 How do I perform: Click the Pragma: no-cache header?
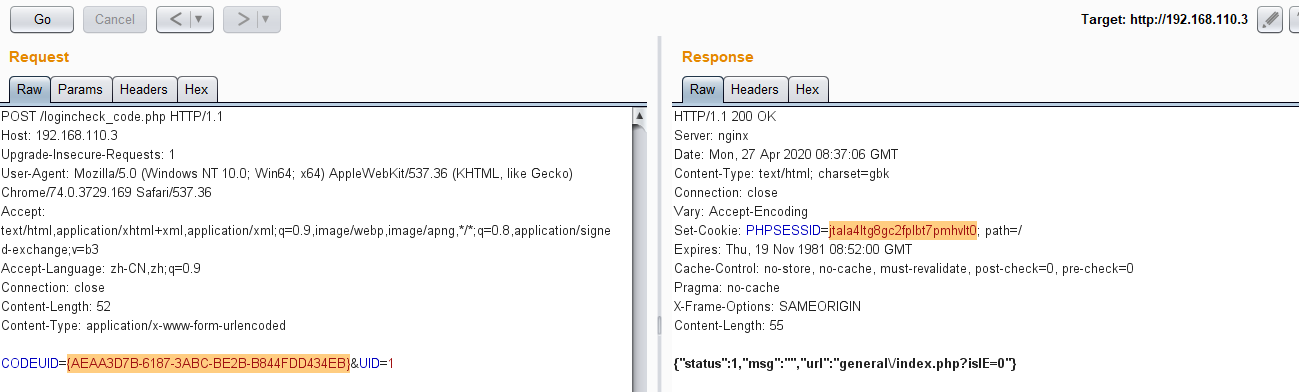click(x=726, y=288)
